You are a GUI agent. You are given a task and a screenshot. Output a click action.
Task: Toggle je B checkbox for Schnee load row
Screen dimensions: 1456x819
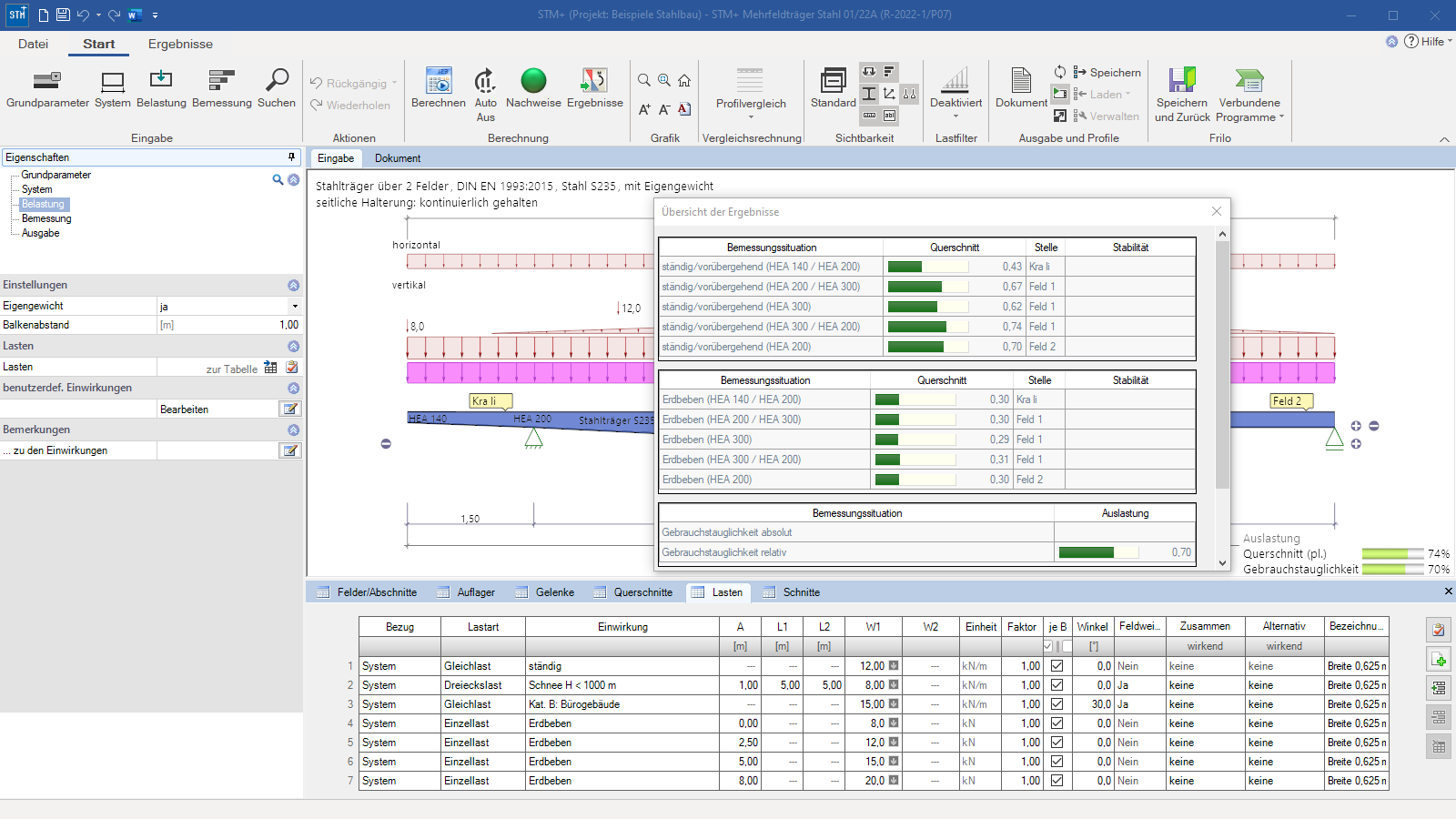1057,685
